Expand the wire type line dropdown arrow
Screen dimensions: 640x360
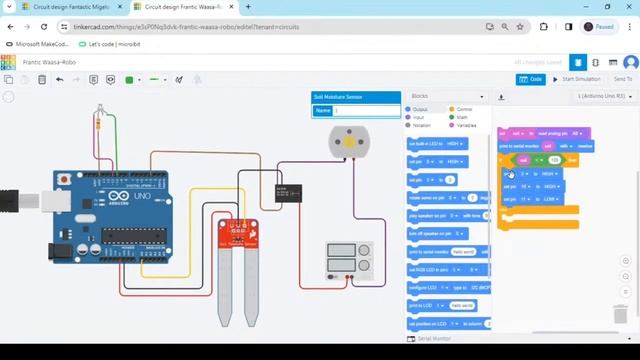click(x=165, y=80)
